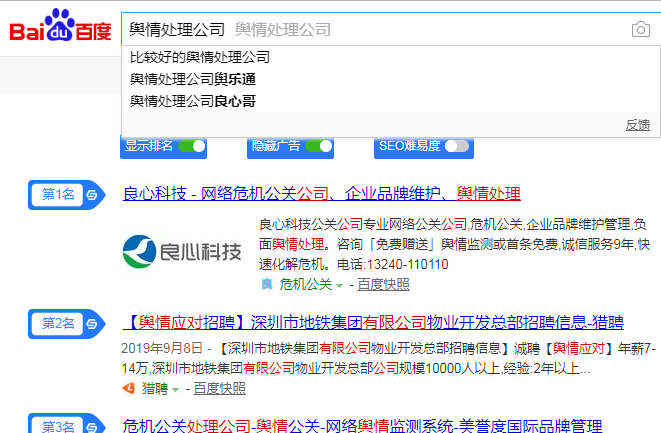This screenshot has width=661, height=433.
Task: Open the 良心科技 logo thumbnail
Action: (182, 252)
